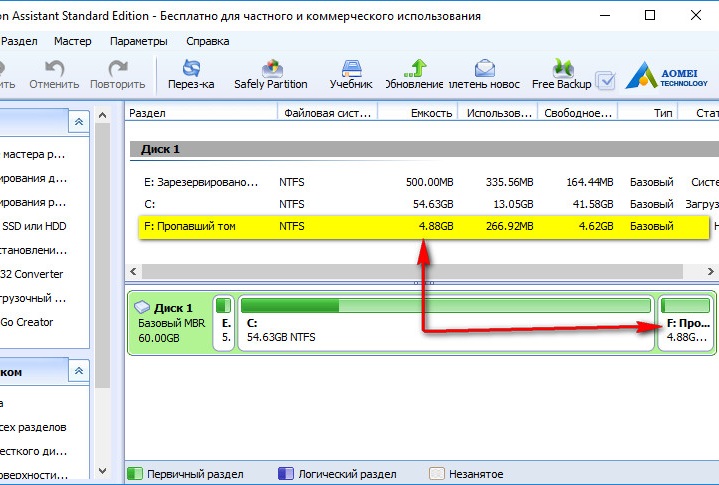Click the AOMEI Technology logo
719x485 pixels.
tap(667, 75)
